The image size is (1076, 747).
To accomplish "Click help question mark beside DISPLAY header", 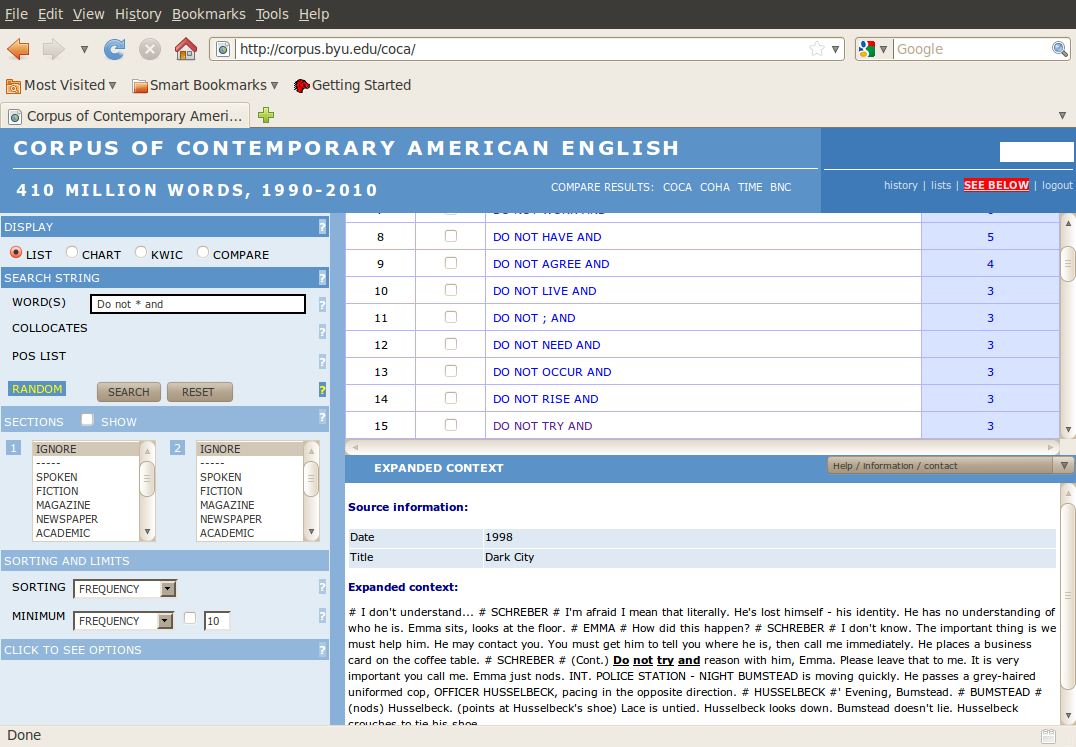I will click(322, 227).
